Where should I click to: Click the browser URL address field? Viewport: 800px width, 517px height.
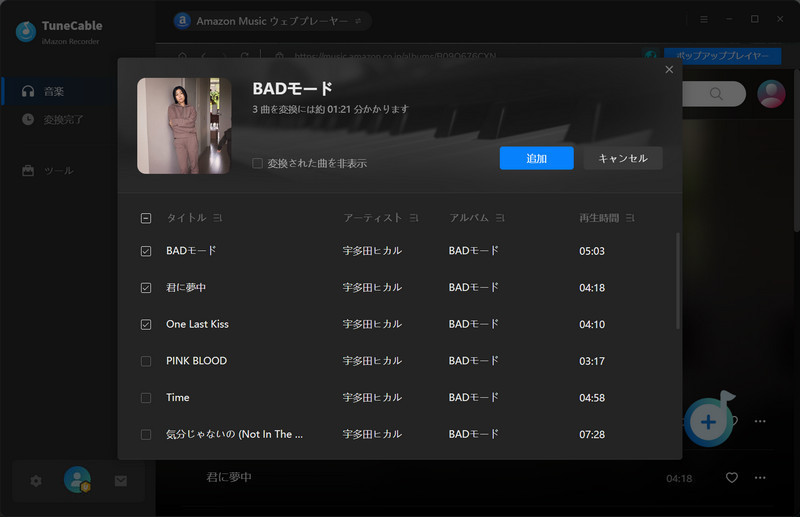pos(395,55)
